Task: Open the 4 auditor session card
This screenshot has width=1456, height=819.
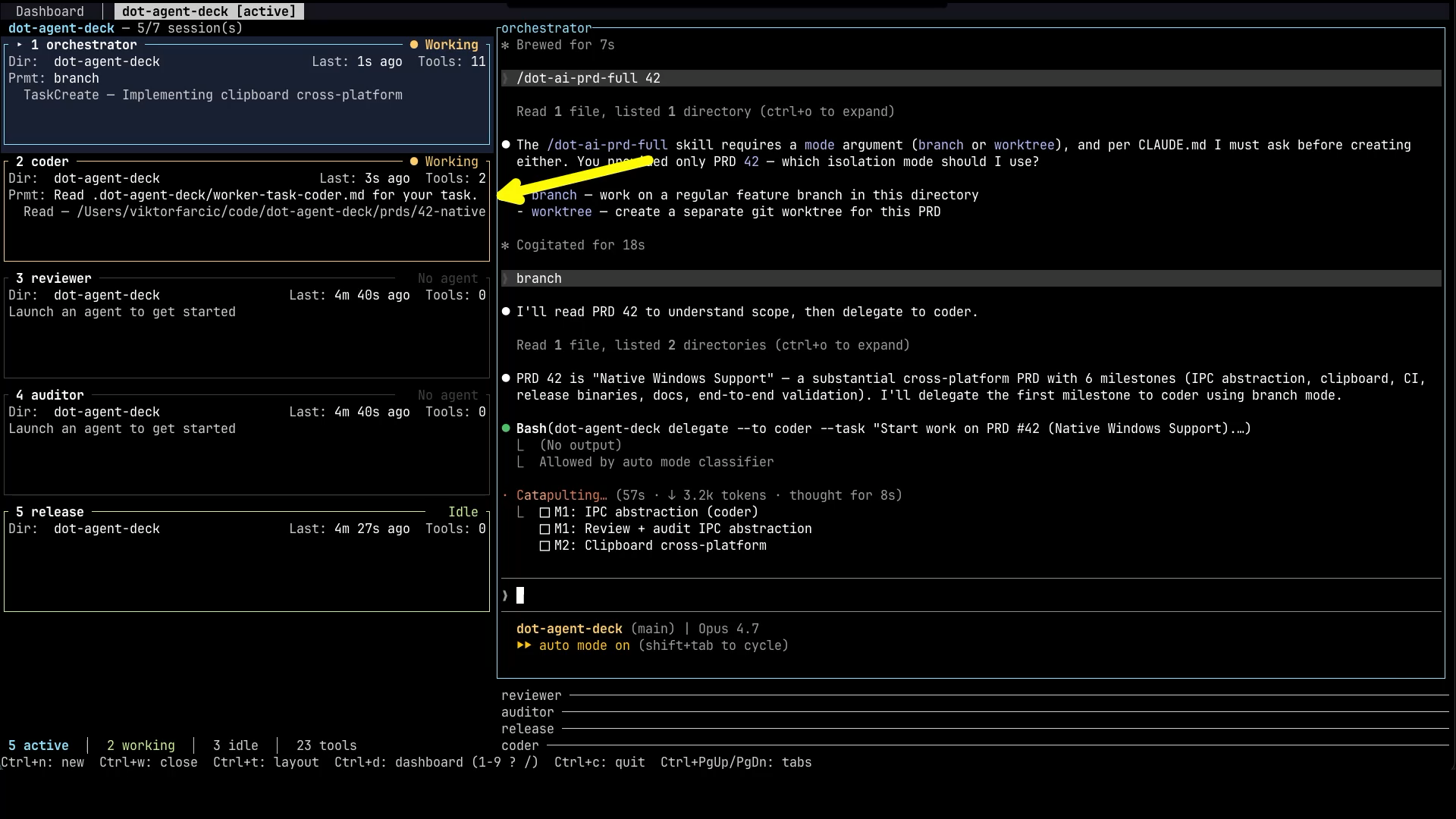Action: [246, 444]
